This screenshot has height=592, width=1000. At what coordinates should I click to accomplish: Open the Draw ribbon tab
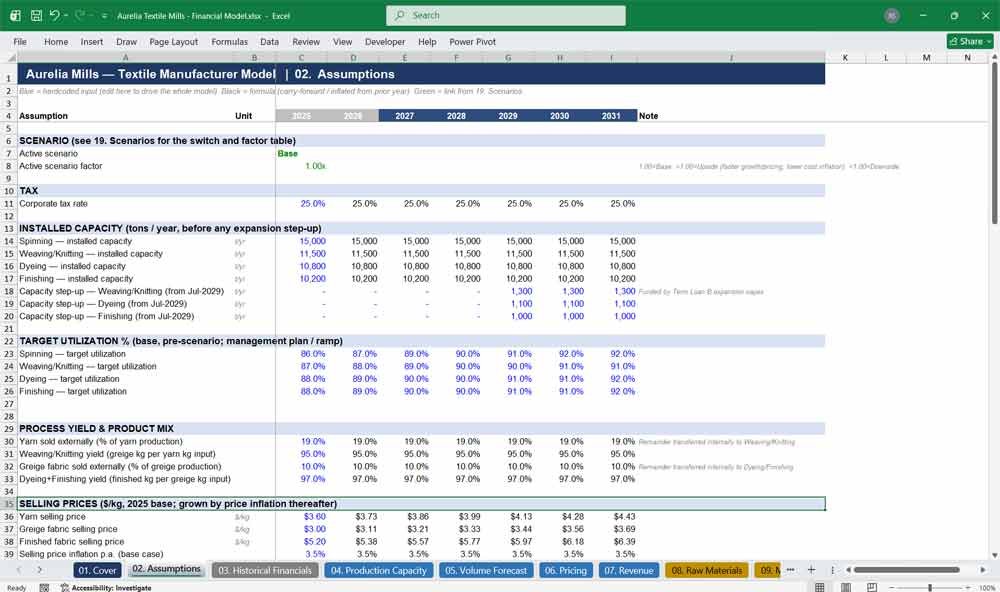click(126, 41)
